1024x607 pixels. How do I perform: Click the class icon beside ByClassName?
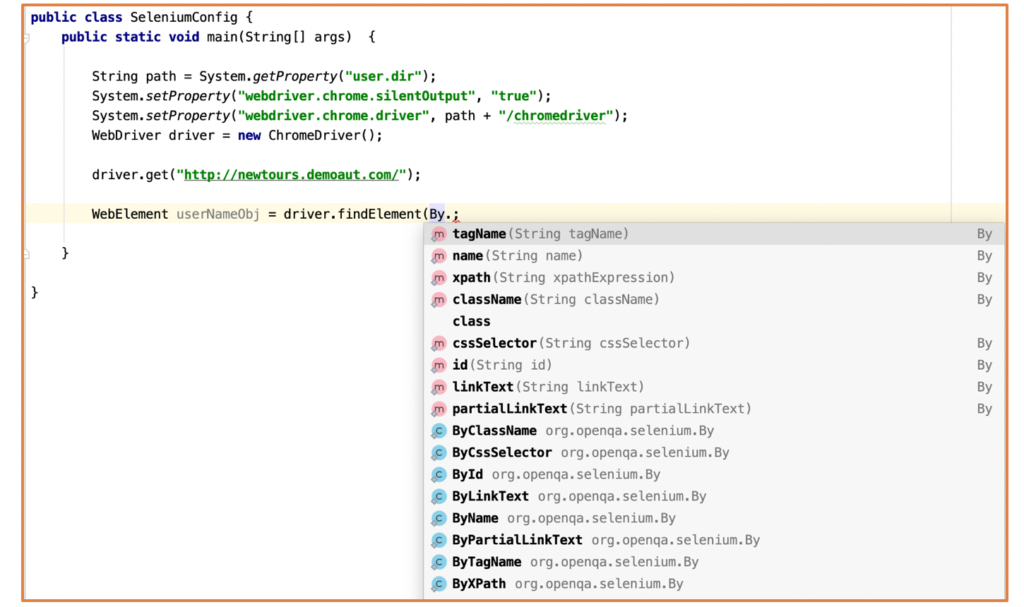click(x=439, y=431)
